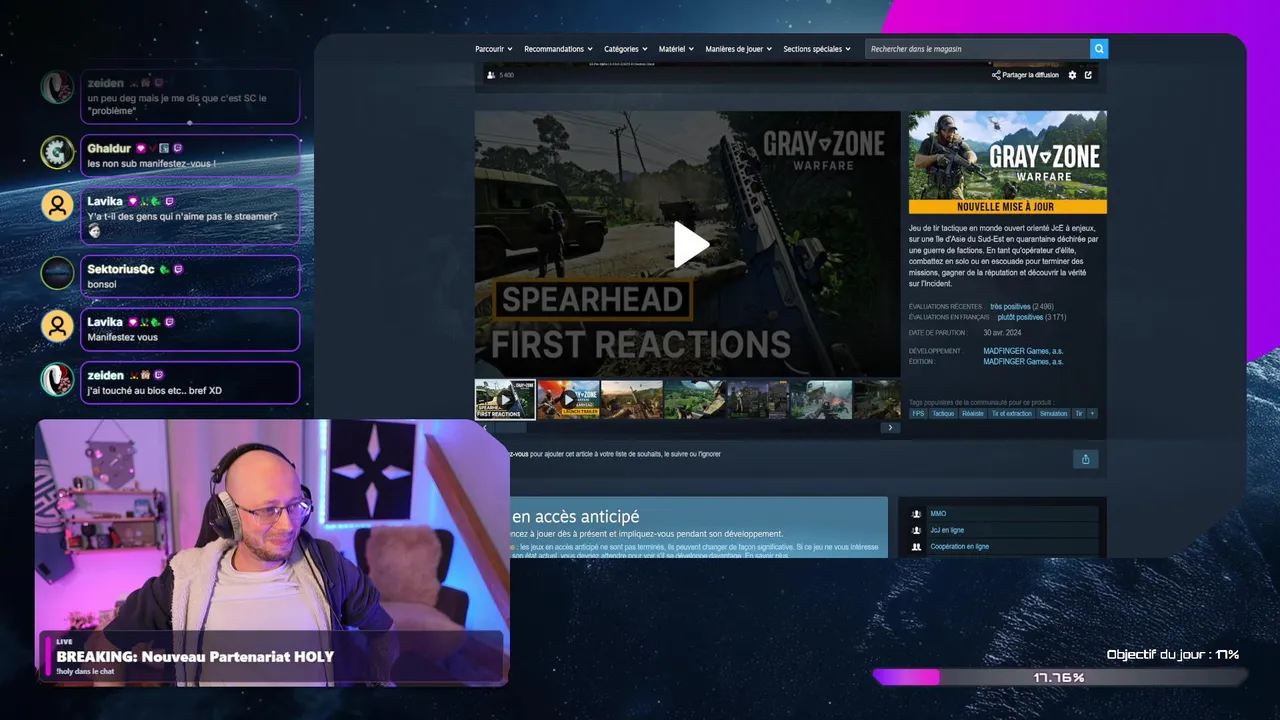1280x720 pixels.
Task: Pop out the broadcast in new window
Action: [x=1088, y=75]
